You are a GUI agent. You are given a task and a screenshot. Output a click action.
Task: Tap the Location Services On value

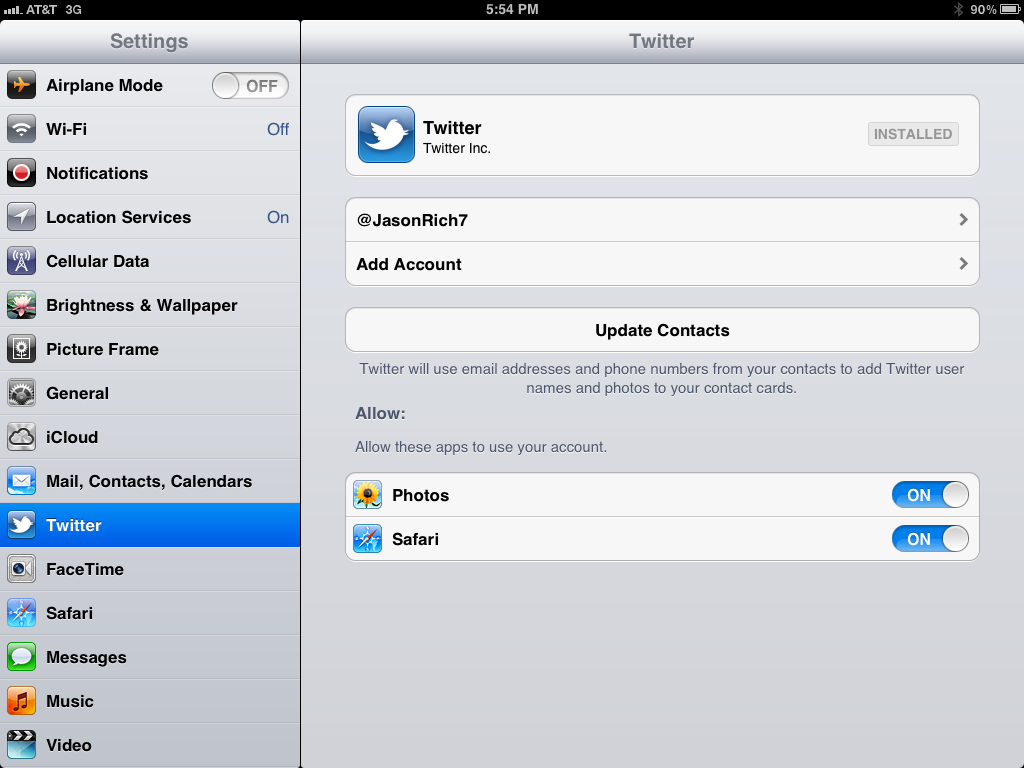tap(278, 217)
